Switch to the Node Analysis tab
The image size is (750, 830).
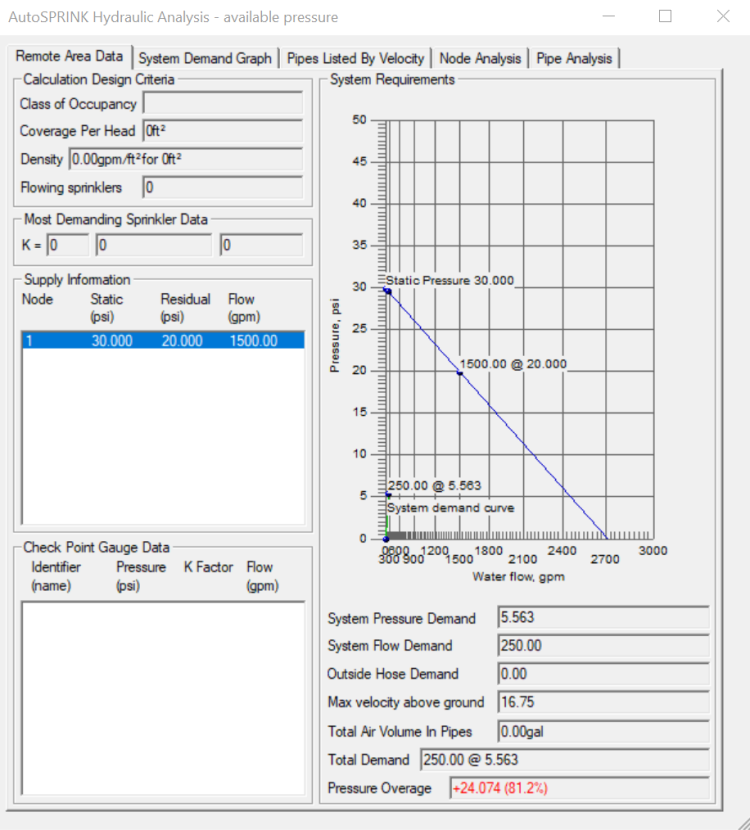tap(480, 58)
